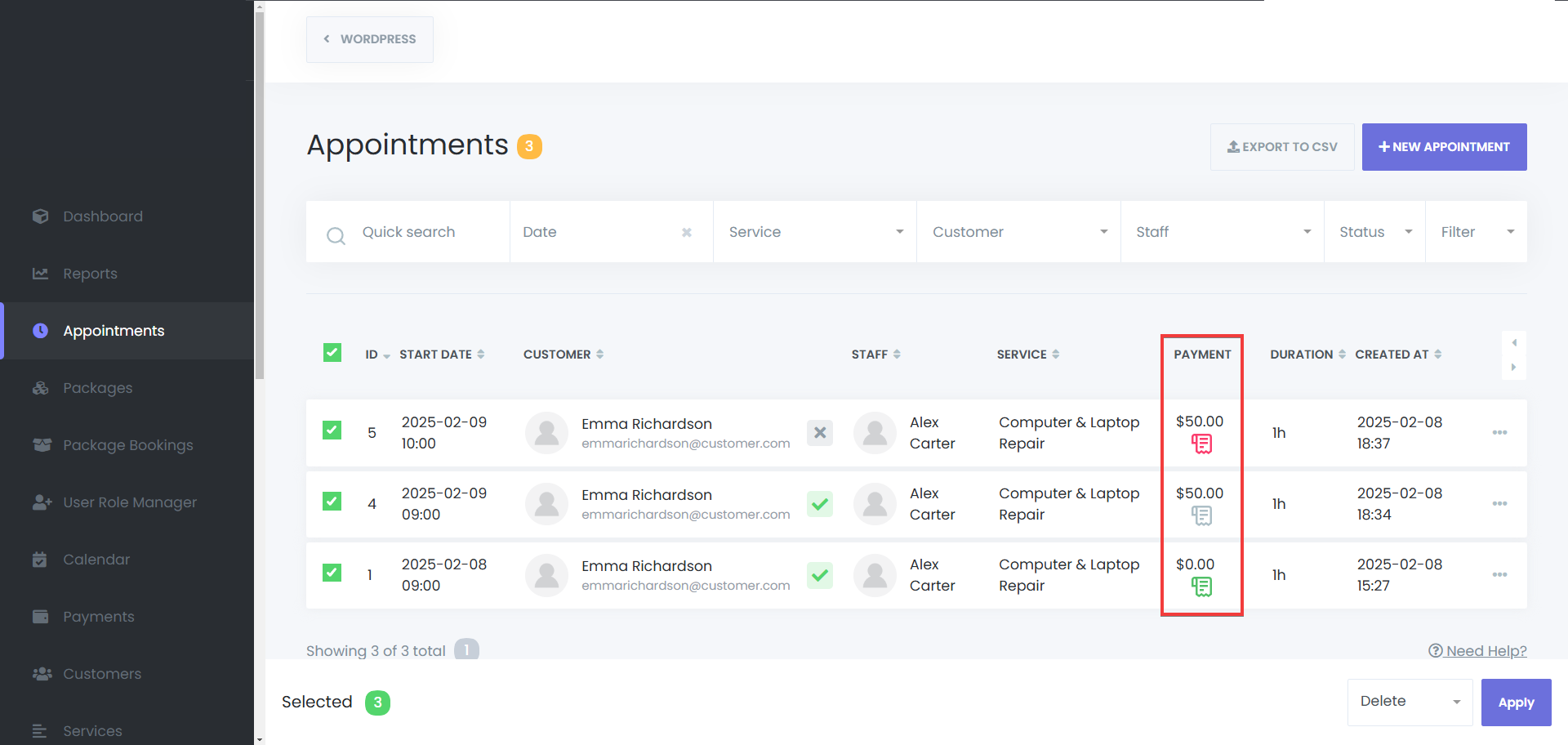1568x745 pixels.
Task: Uncheck the checkbox for appointment ID 5
Action: click(332, 430)
